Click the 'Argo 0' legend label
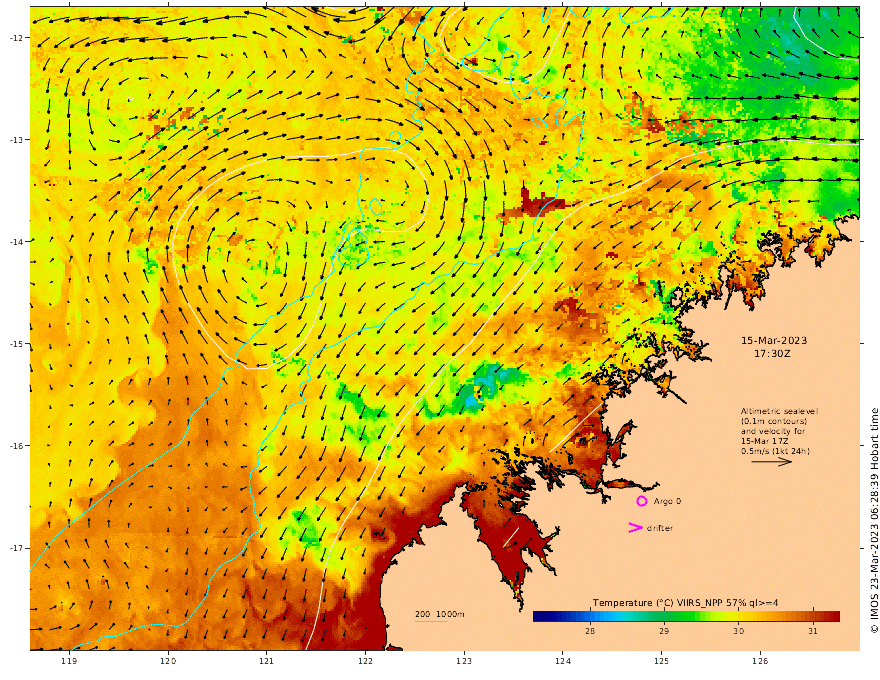 pyautogui.click(x=667, y=501)
